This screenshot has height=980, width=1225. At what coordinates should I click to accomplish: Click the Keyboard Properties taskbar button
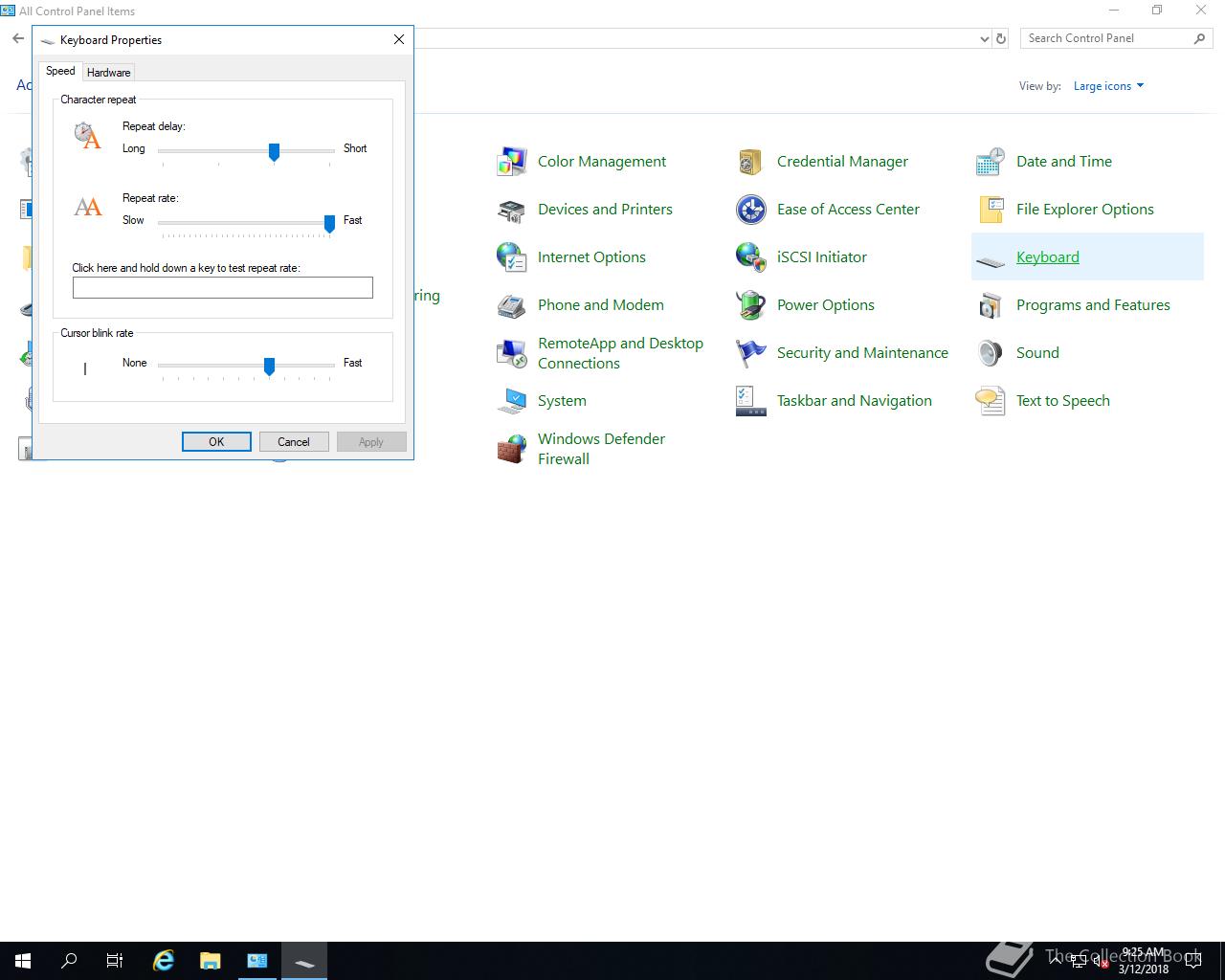pos(304,961)
